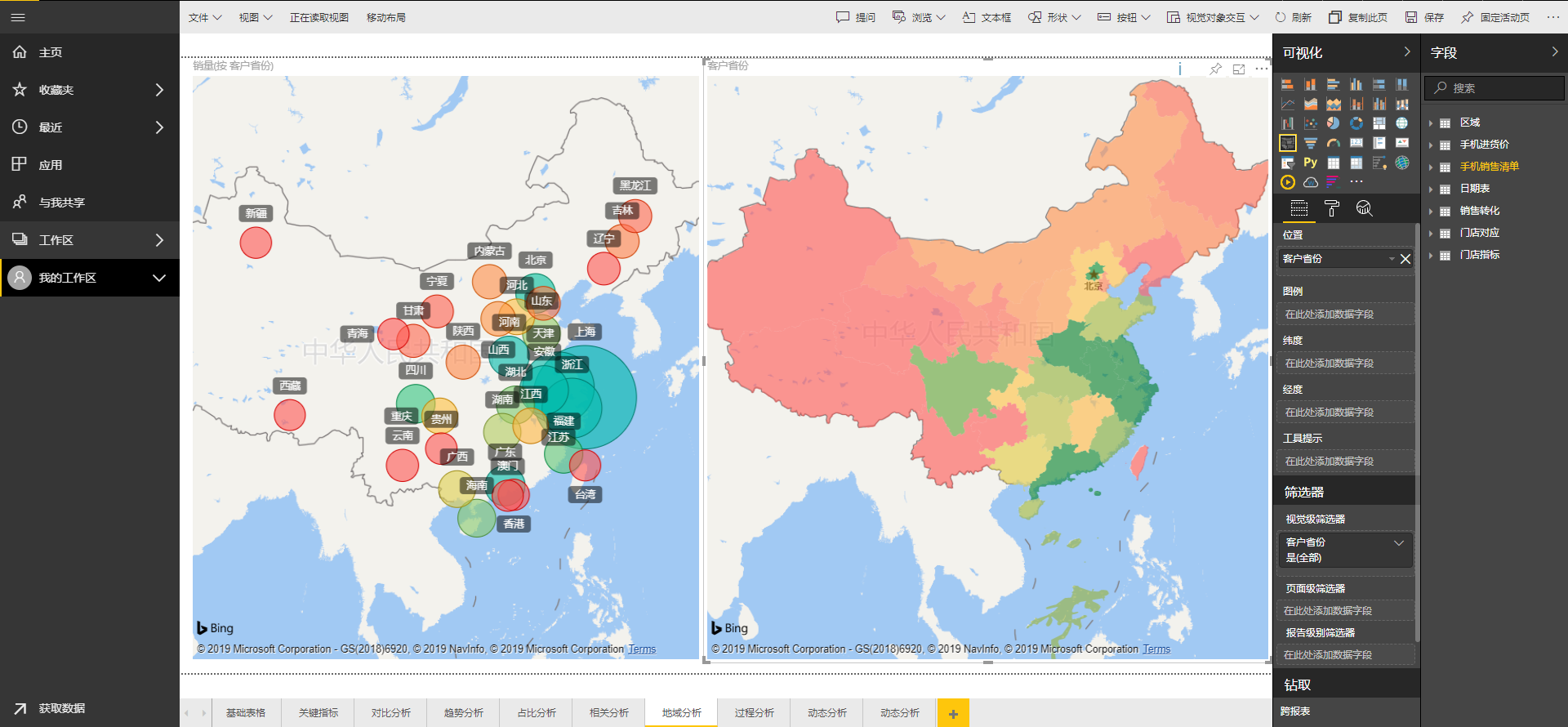Viewport: 1568px width, 727px height.
Task: Collapse the 可视化 pane
Action: 1406,52
